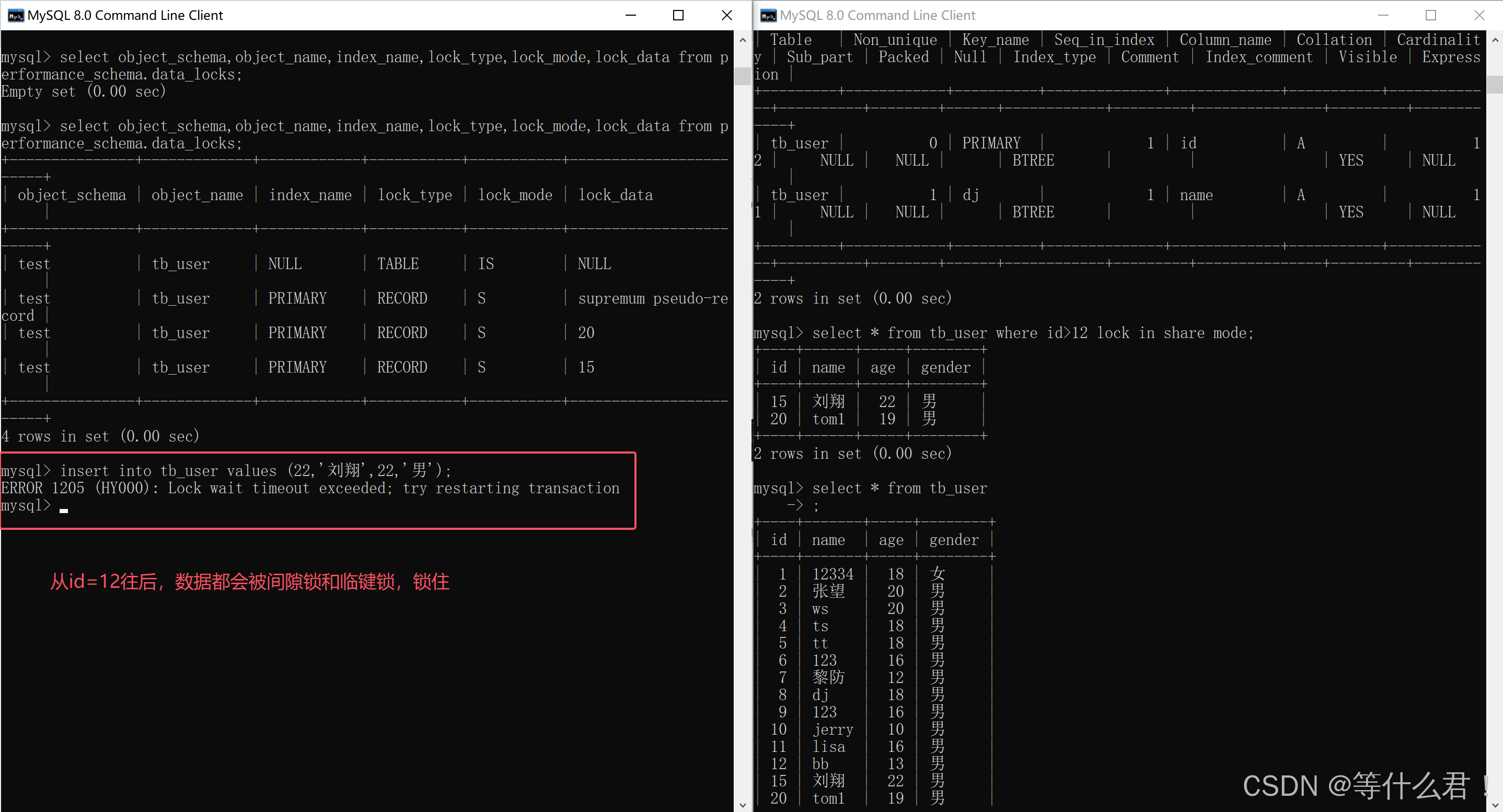
Task: Click left window's scroll up arrow
Action: pyautogui.click(x=742, y=40)
